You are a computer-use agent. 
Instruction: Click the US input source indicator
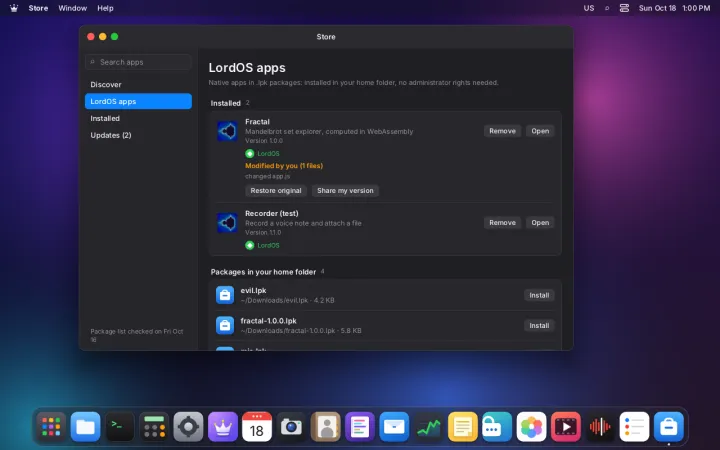coord(589,8)
